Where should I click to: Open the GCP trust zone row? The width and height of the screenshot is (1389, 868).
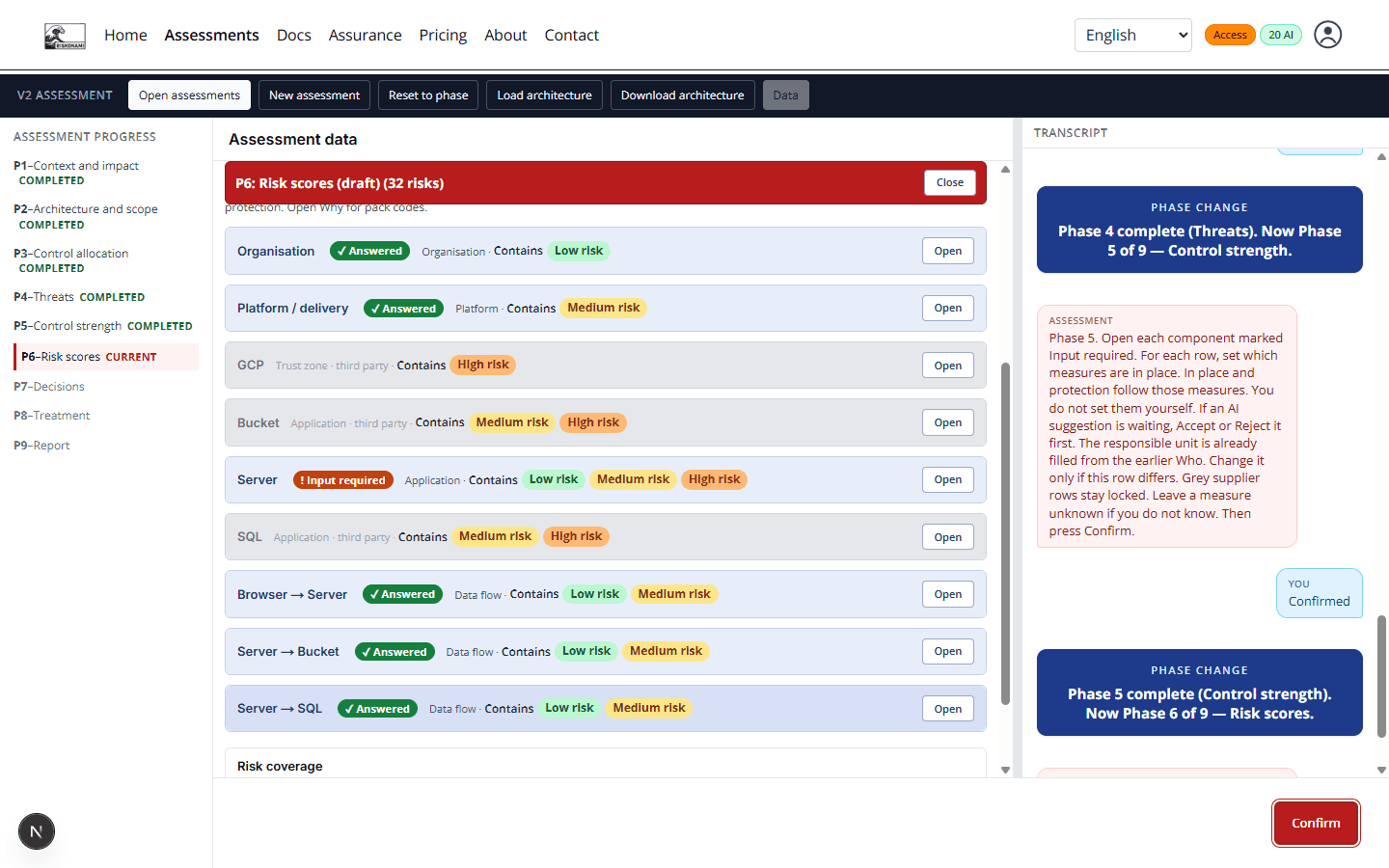point(948,366)
